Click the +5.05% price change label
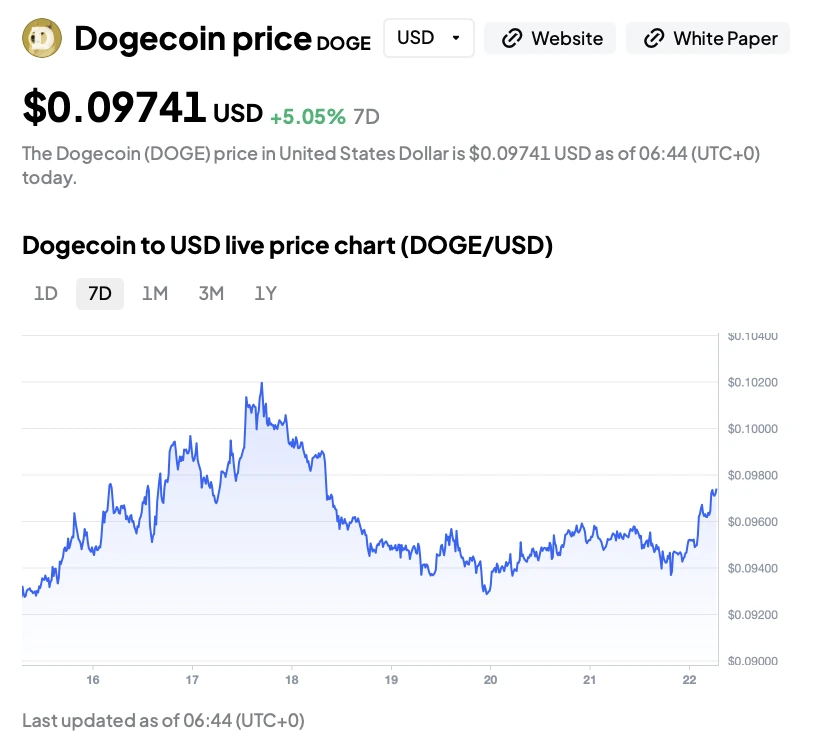The image size is (828, 752). coord(308,116)
